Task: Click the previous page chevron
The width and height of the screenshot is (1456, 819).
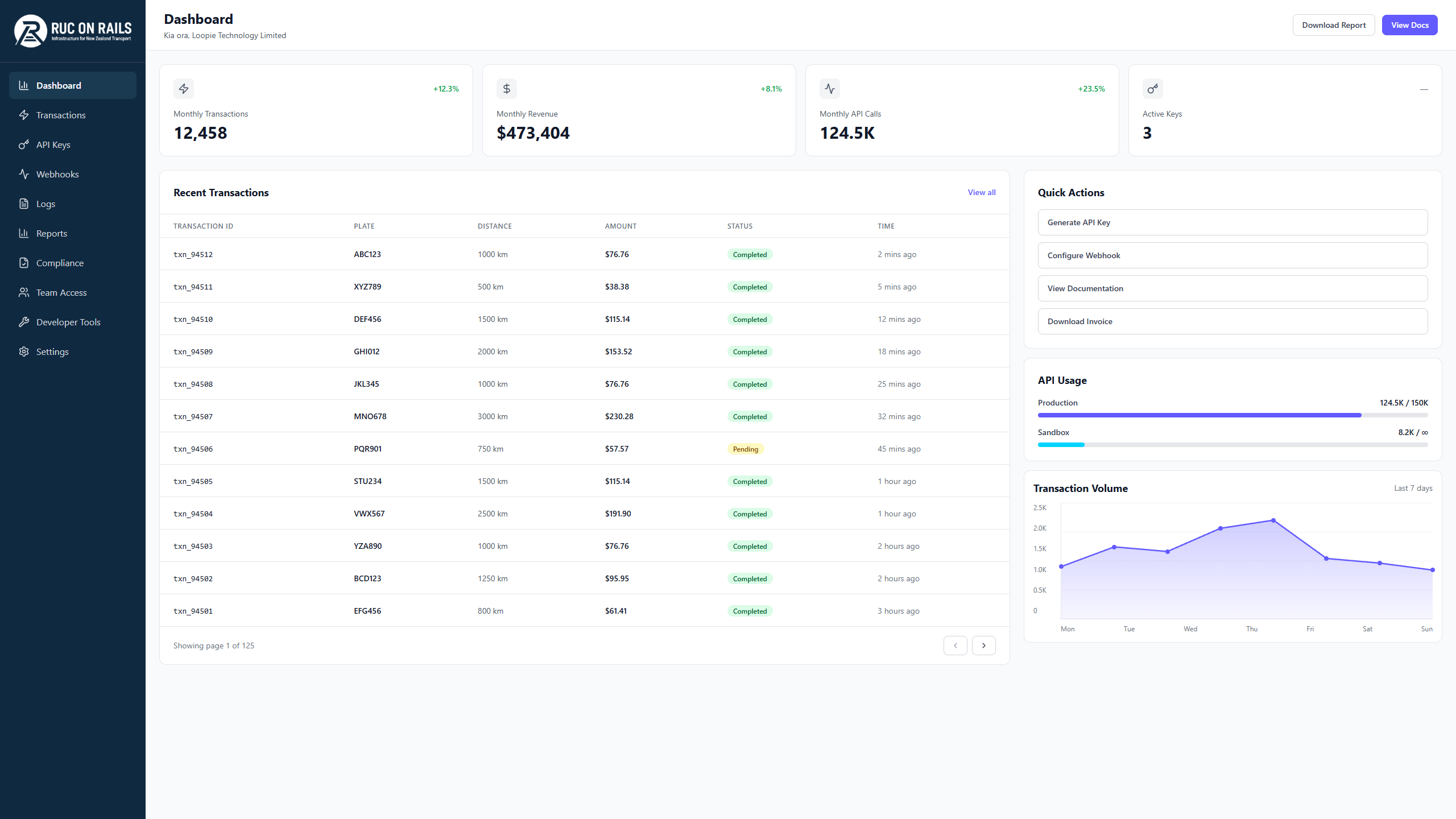Action: pyautogui.click(x=955, y=646)
